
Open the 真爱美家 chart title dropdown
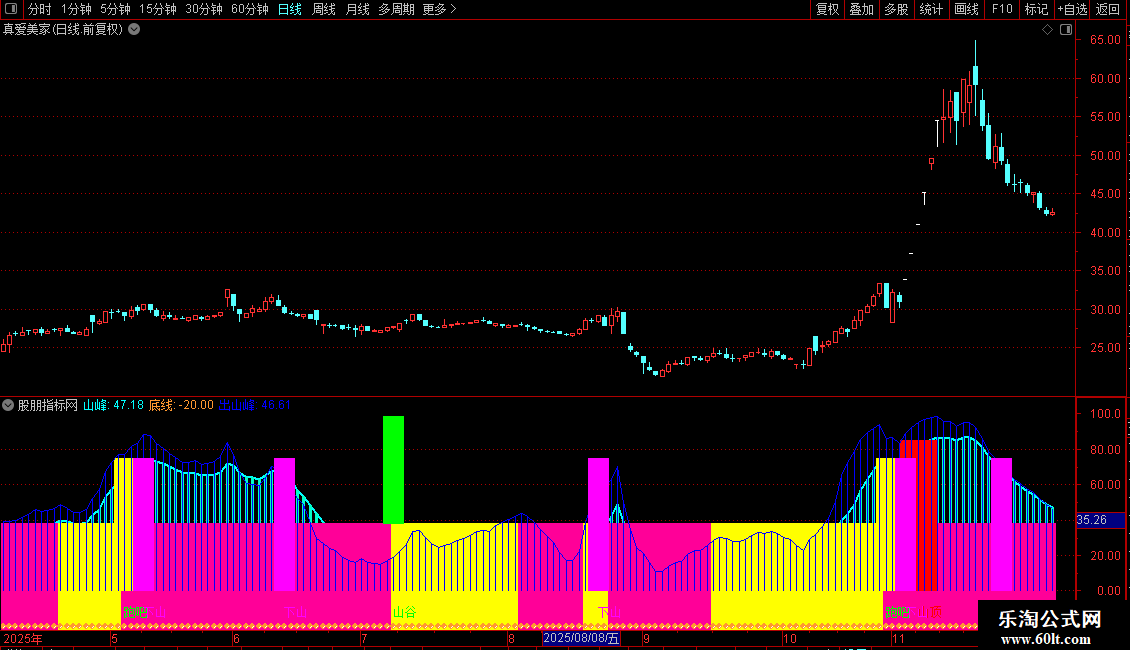tap(134, 30)
